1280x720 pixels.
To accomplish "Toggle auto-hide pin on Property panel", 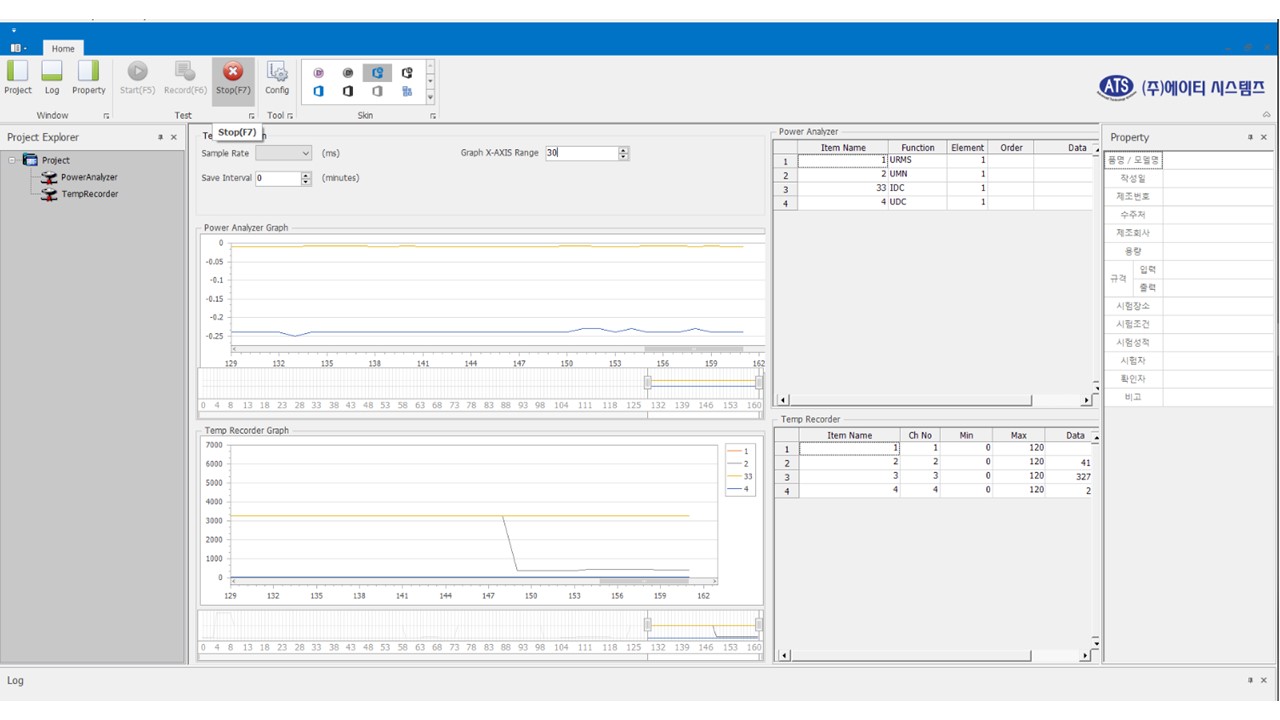I will 1251,137.
